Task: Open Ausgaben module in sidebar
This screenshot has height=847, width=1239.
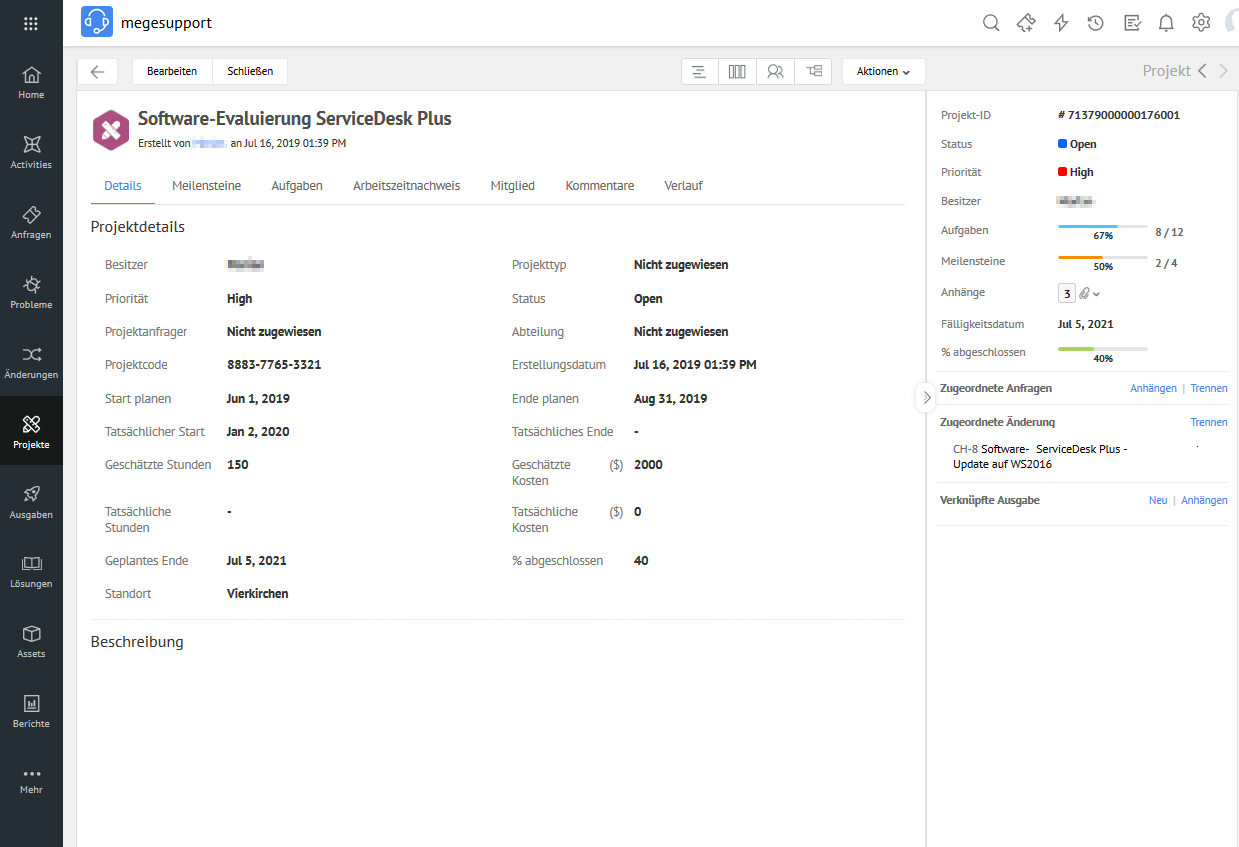Action: [31, 501]
